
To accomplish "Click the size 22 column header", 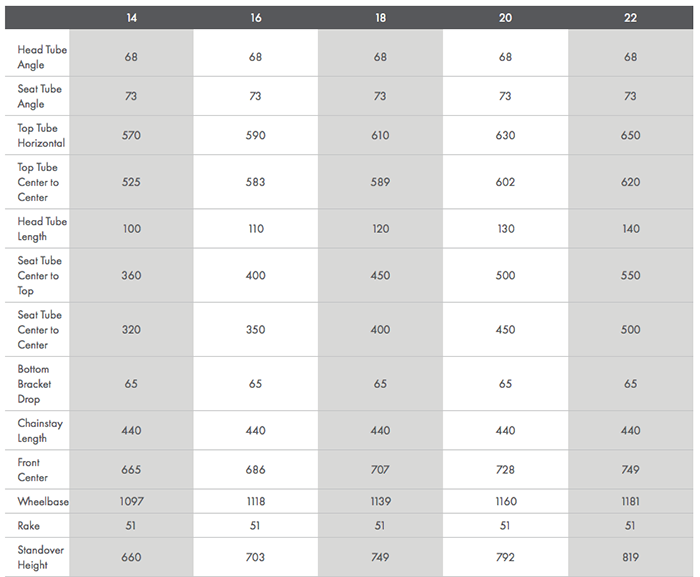I will (x=630, y=18).
